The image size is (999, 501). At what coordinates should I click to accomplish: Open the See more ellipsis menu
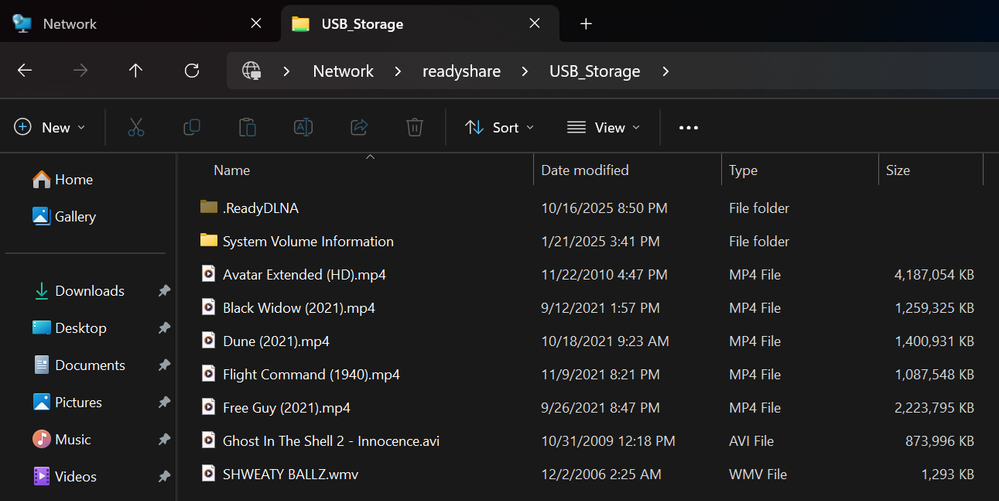pos(688,127)
